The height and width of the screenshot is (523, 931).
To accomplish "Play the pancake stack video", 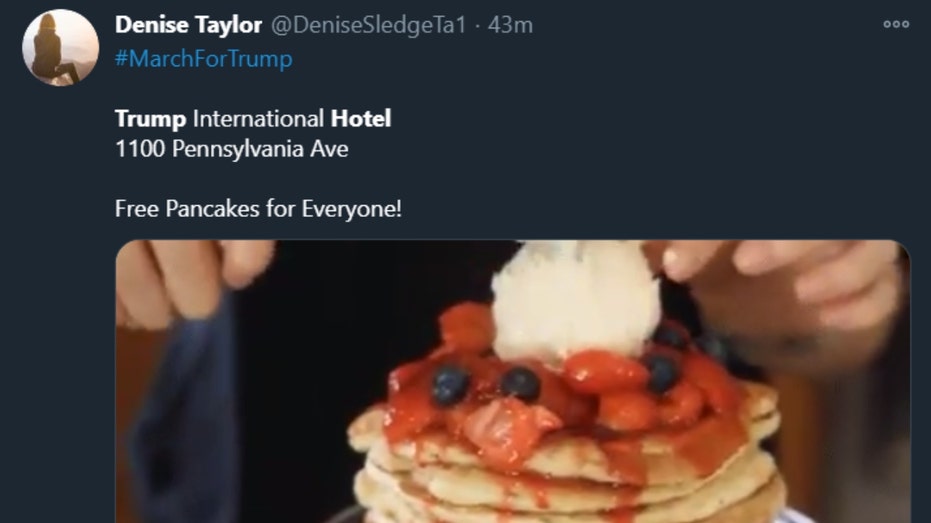I will point(512,381).
